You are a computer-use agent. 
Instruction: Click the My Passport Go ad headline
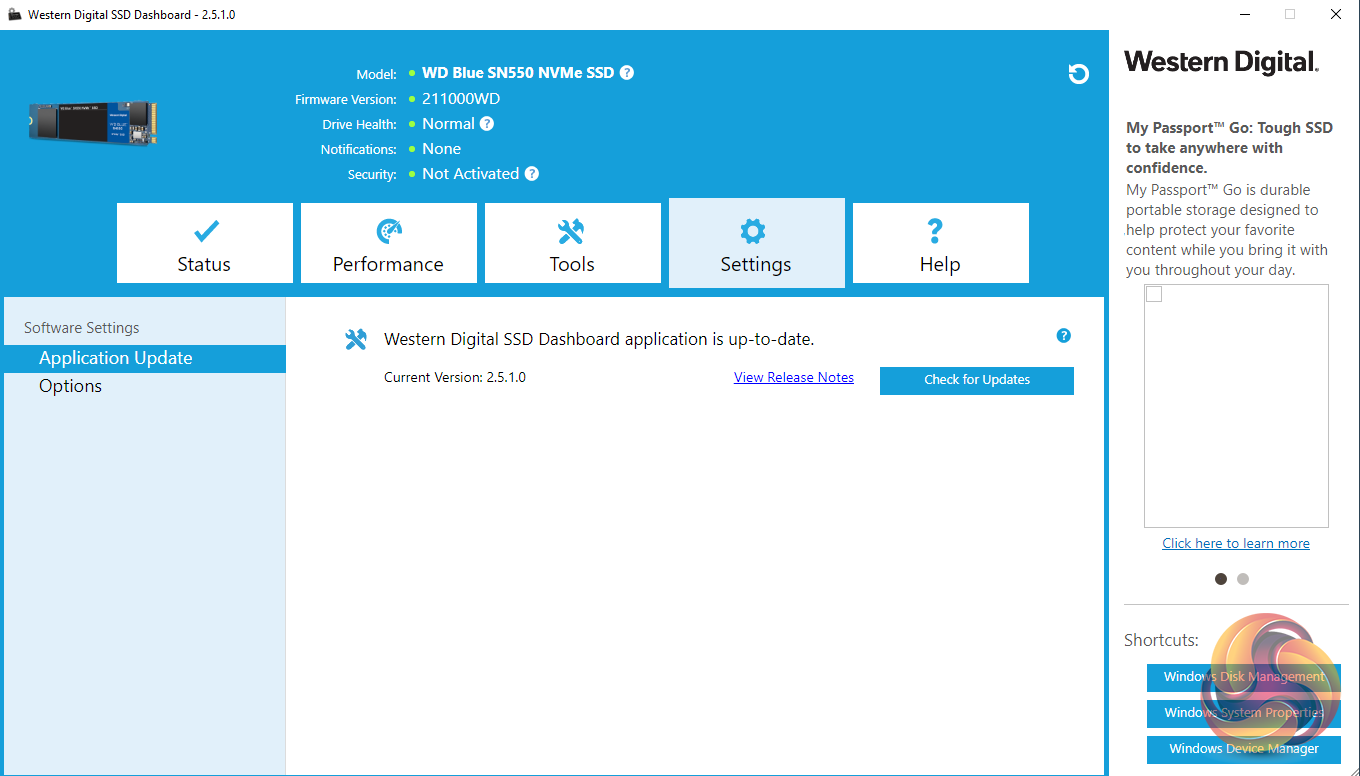tap(1230, 148)
